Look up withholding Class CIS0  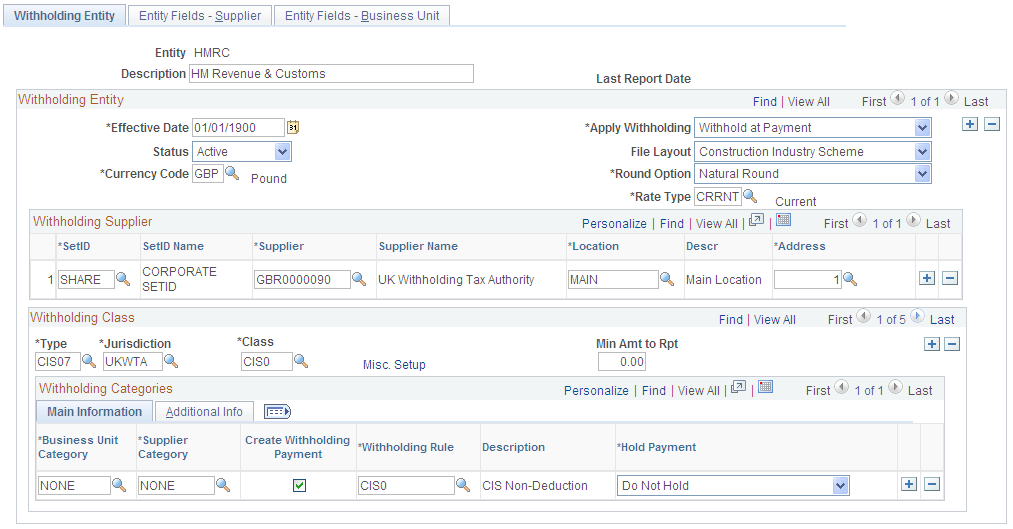pos(301,361)
